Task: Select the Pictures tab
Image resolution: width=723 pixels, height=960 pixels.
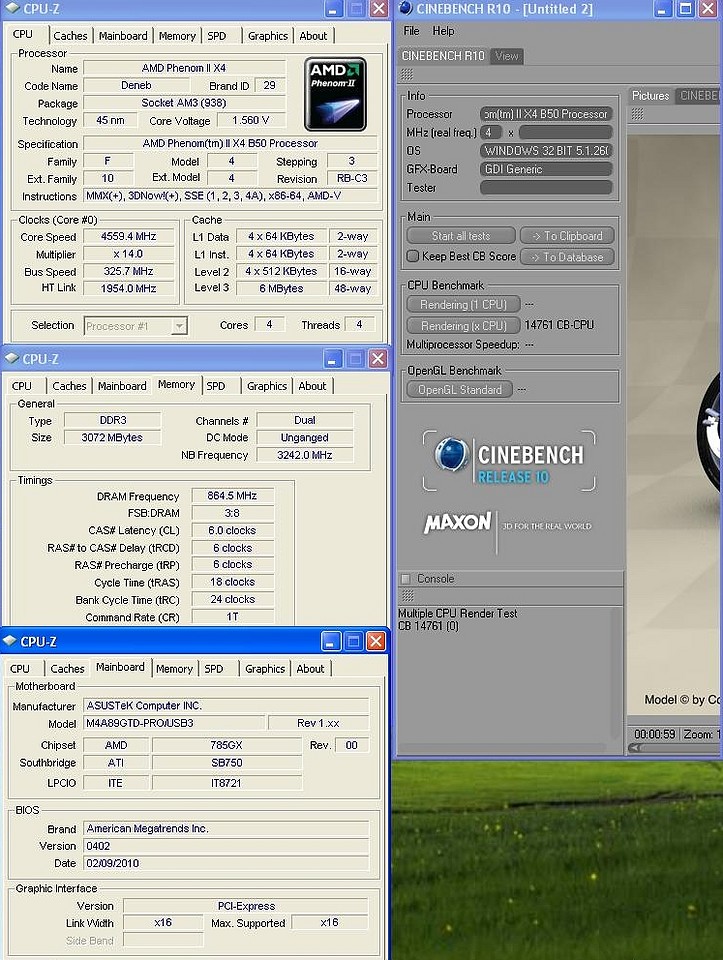Action: point(650,96)
